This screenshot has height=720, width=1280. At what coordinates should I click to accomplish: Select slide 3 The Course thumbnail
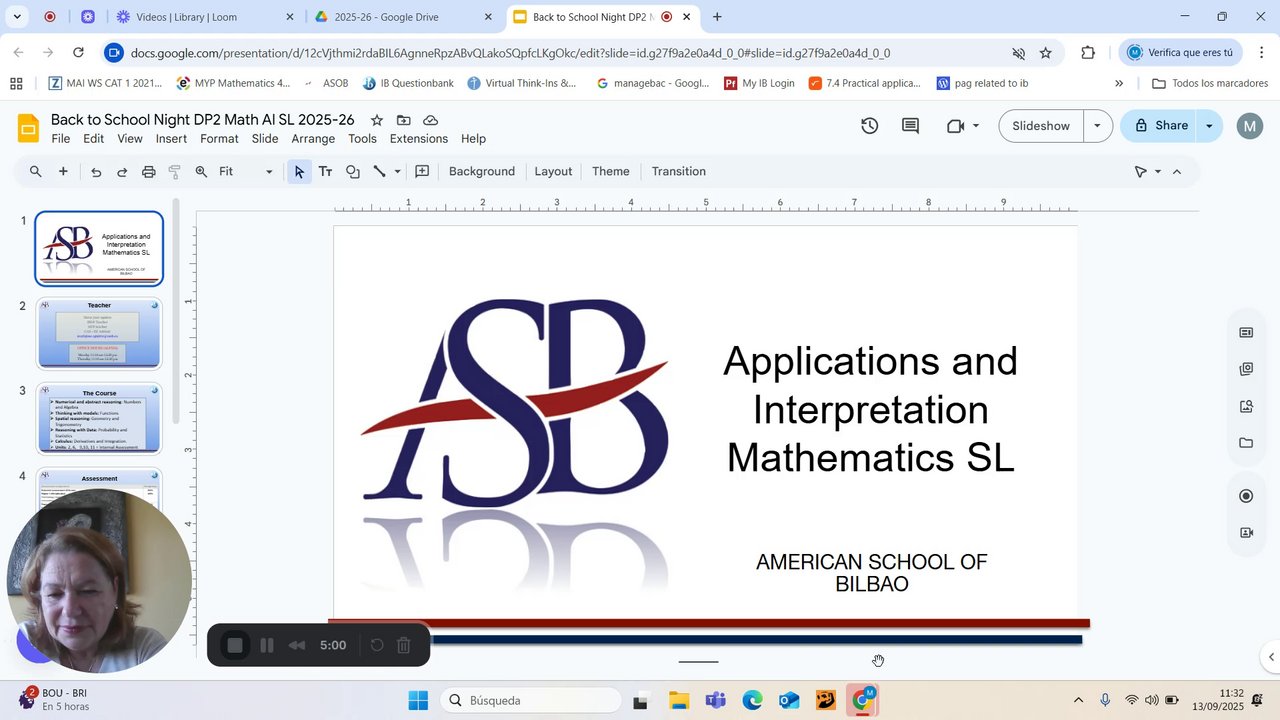point(99,419)
